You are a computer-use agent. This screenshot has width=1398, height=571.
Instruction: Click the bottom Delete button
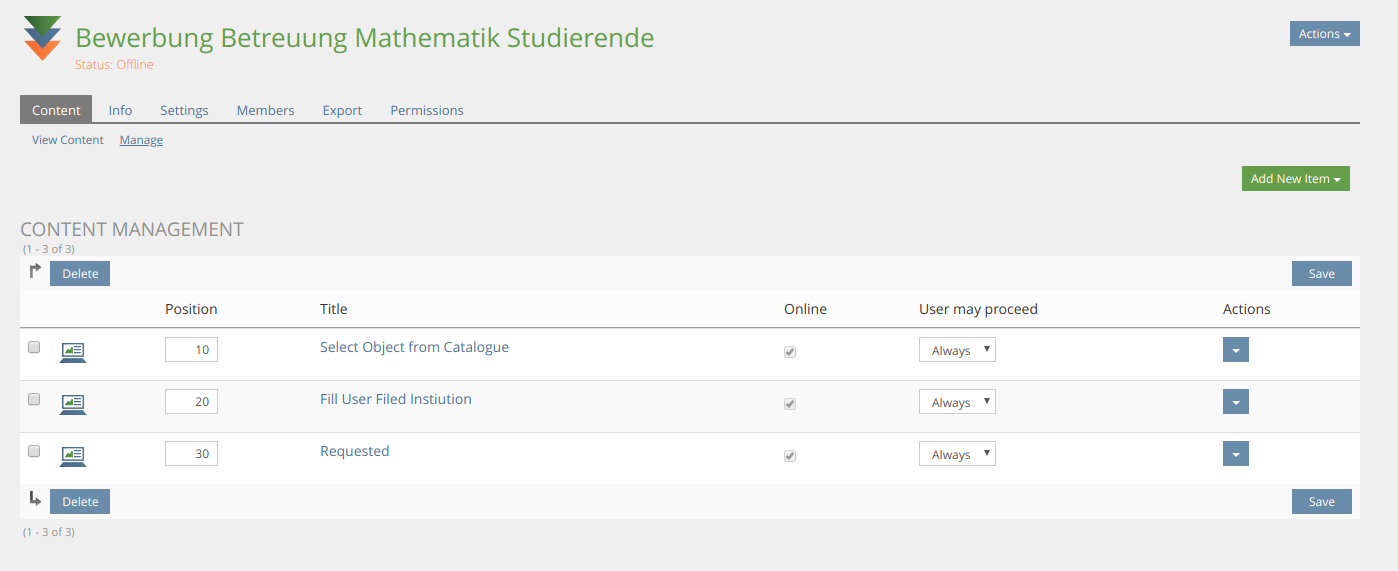[80, 502]
